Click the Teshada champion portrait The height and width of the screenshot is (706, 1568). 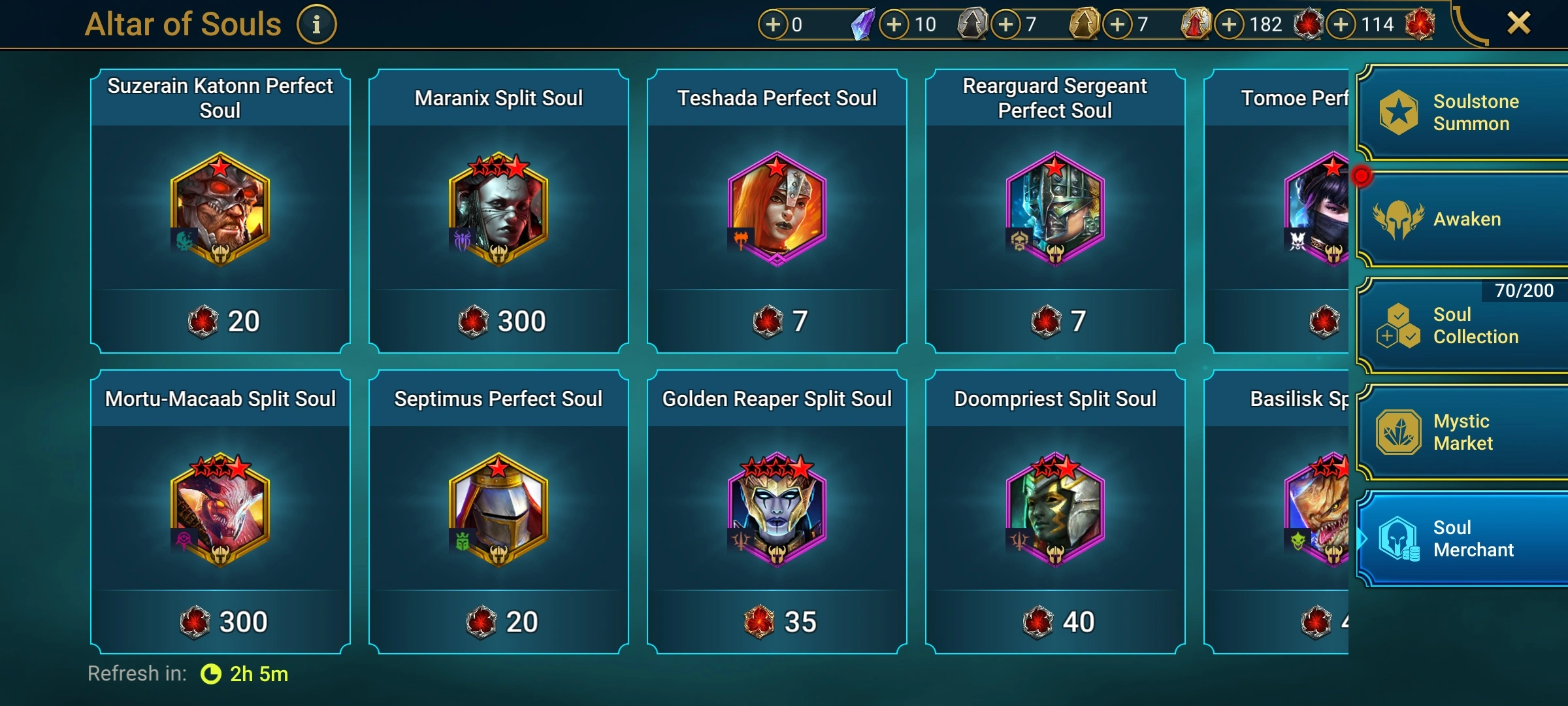tap(777, 209)
